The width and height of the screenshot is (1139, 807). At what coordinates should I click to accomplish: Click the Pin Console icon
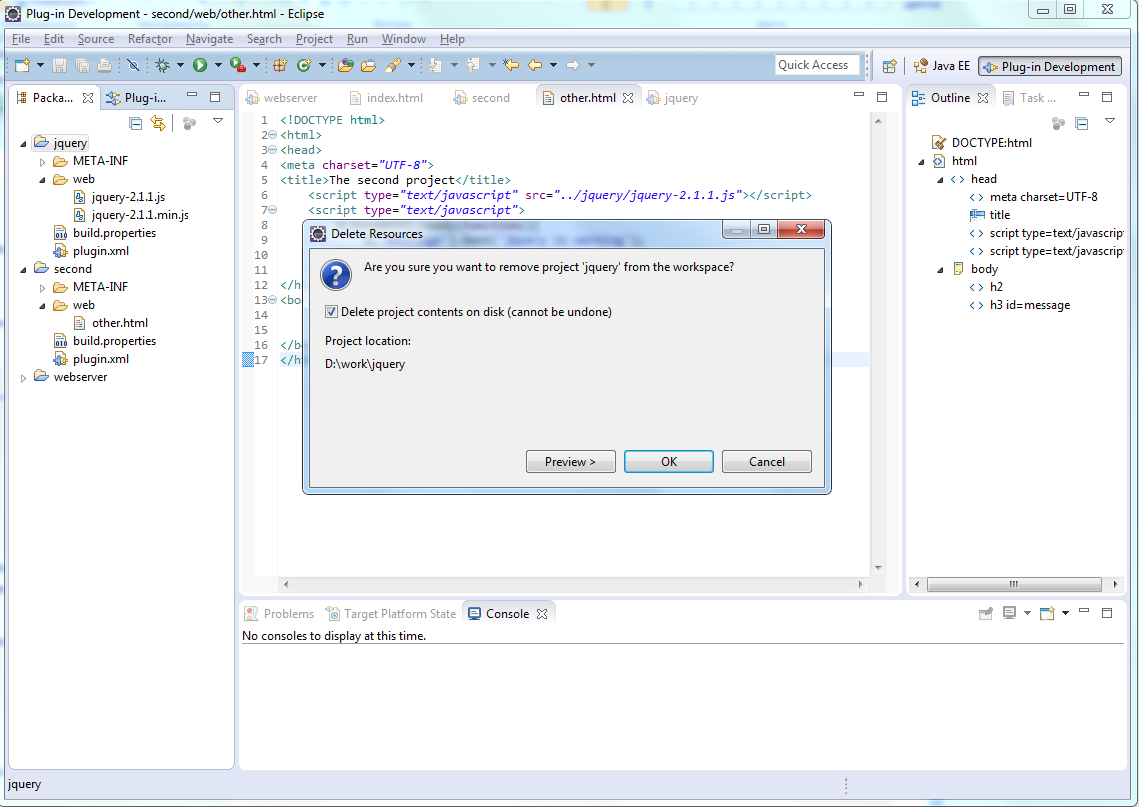(986, 613)
